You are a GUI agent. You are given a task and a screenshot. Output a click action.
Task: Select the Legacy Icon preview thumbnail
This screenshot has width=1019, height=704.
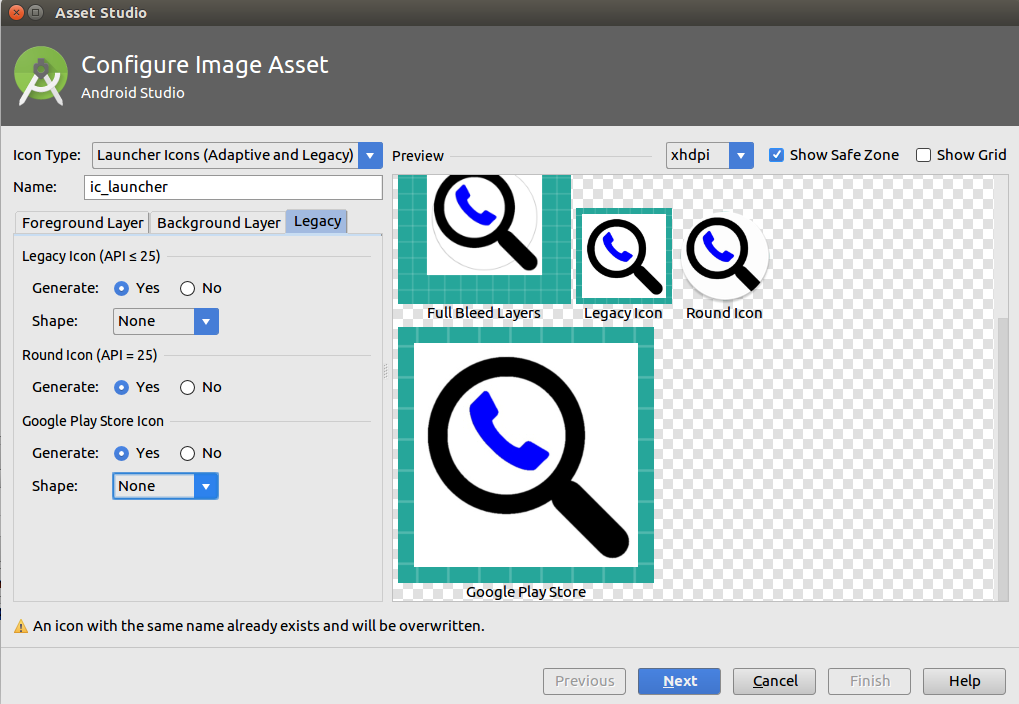coord(623,256)
